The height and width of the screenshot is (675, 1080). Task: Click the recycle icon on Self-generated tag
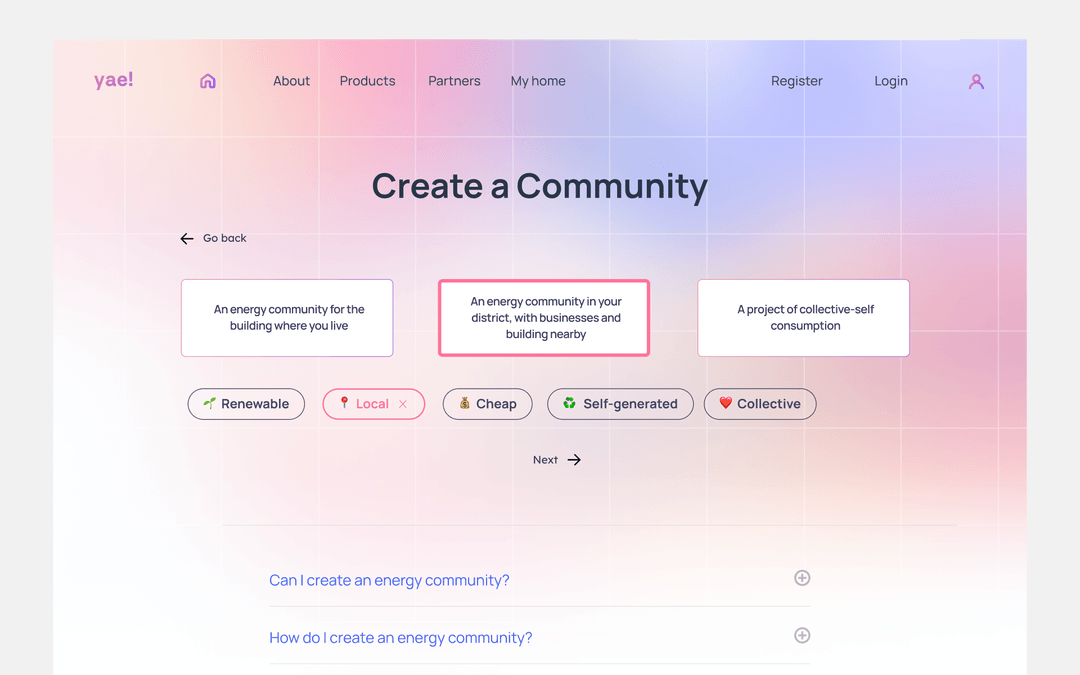(x=569, y=404)
